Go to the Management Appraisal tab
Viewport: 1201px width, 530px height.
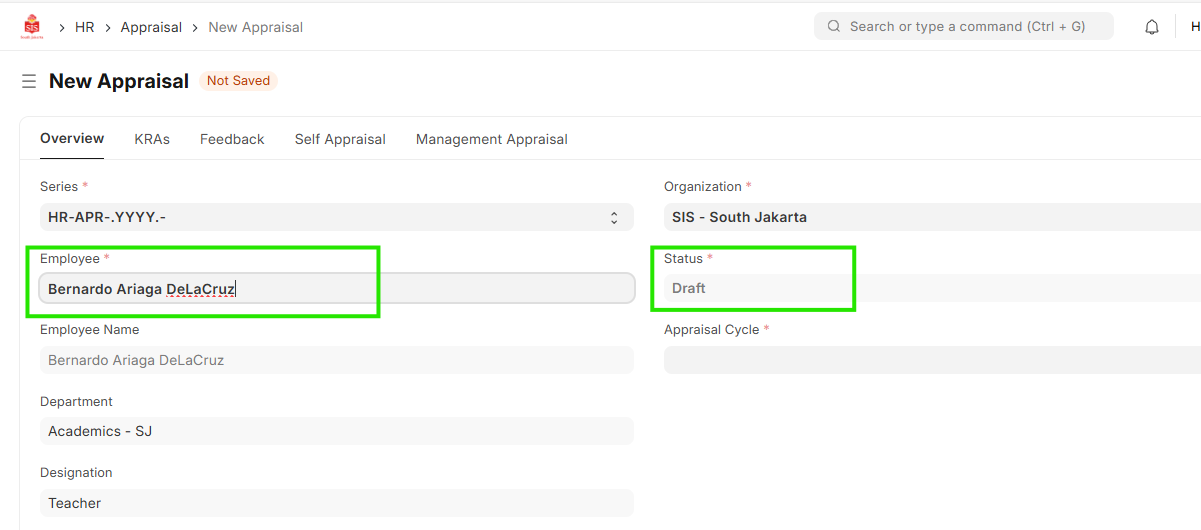[491, 139]
